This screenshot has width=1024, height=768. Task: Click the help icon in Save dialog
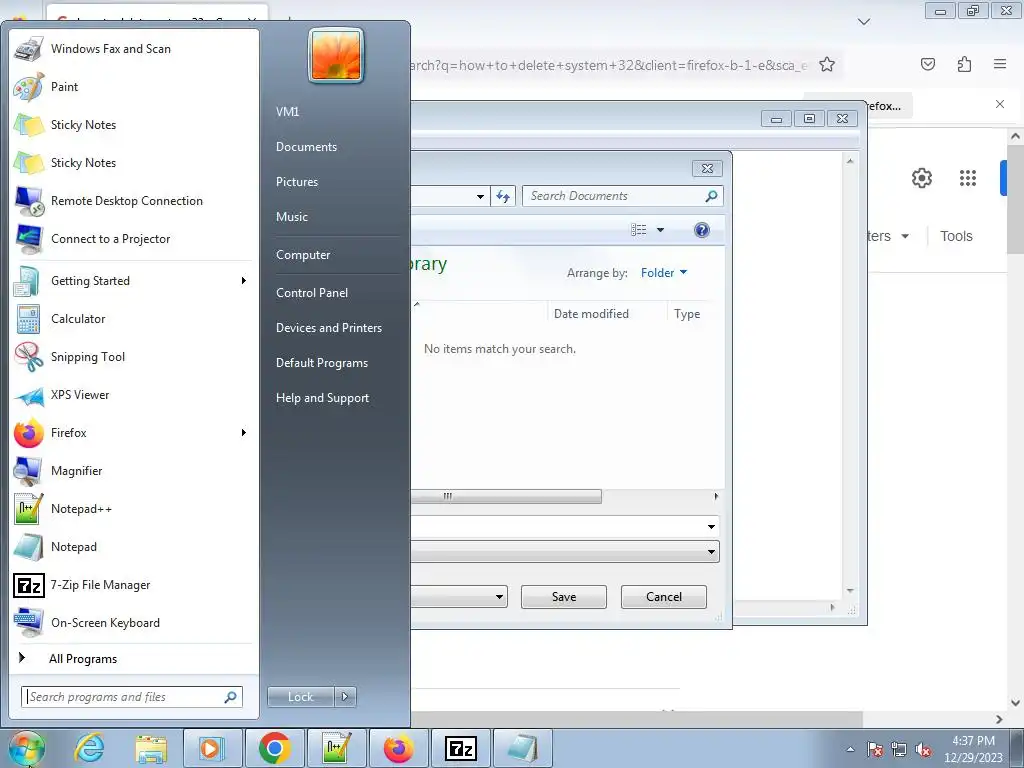(x=702, y=230)
